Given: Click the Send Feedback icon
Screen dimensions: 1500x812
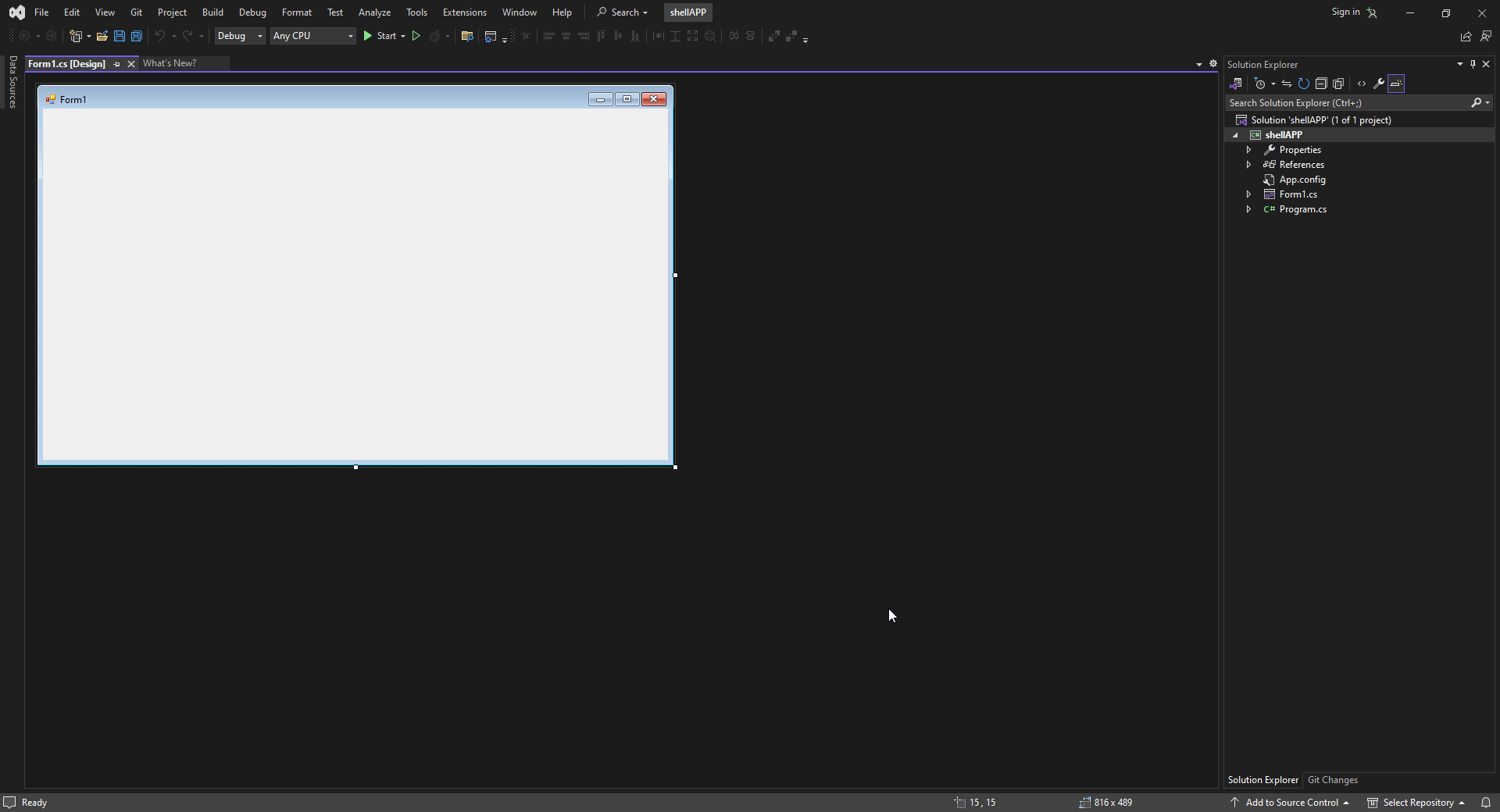Looking at the screenshot, I should (x=1486, y=36).
